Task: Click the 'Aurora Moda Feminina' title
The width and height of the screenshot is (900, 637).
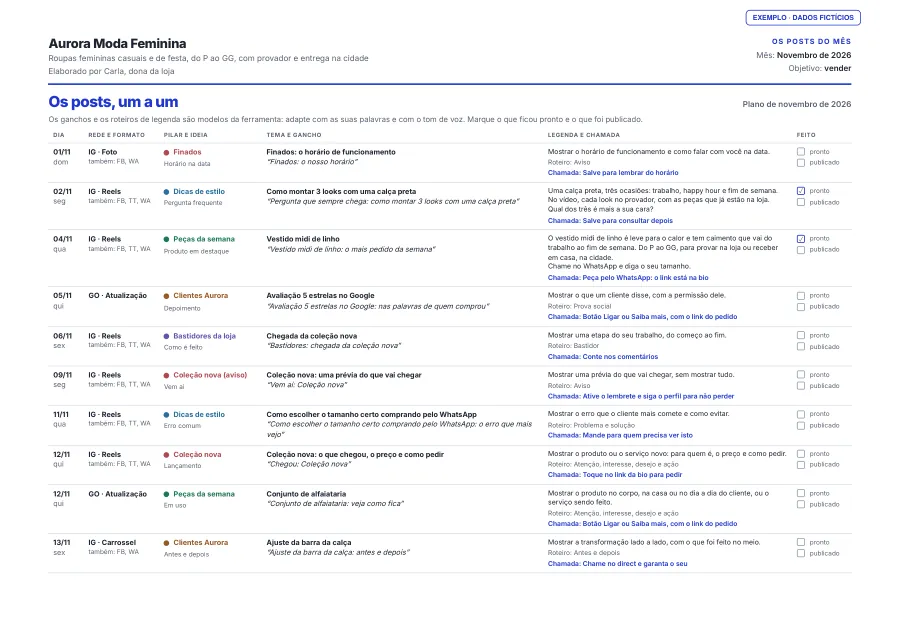Action: 117,44
